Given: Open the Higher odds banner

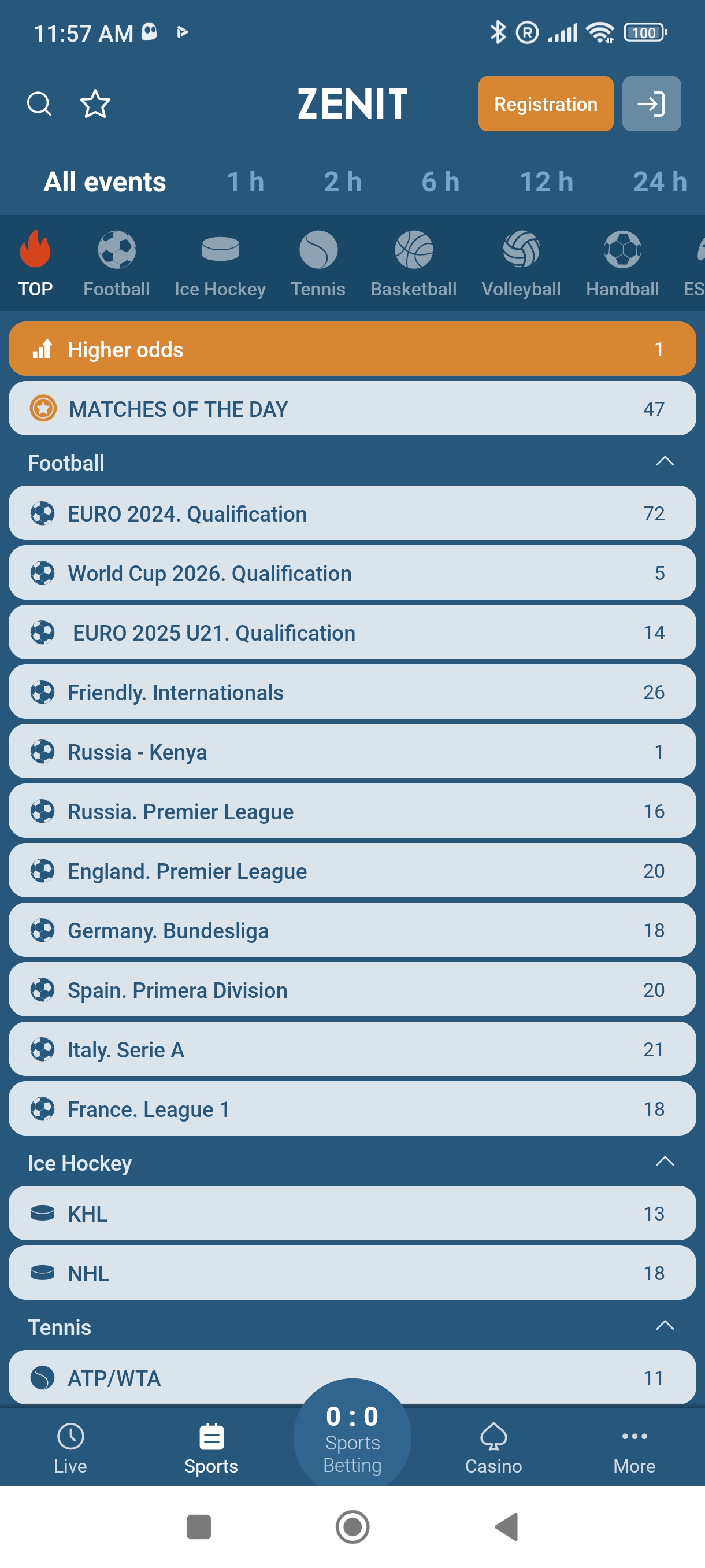Looking at the screenshot, I should click(352, 349).
